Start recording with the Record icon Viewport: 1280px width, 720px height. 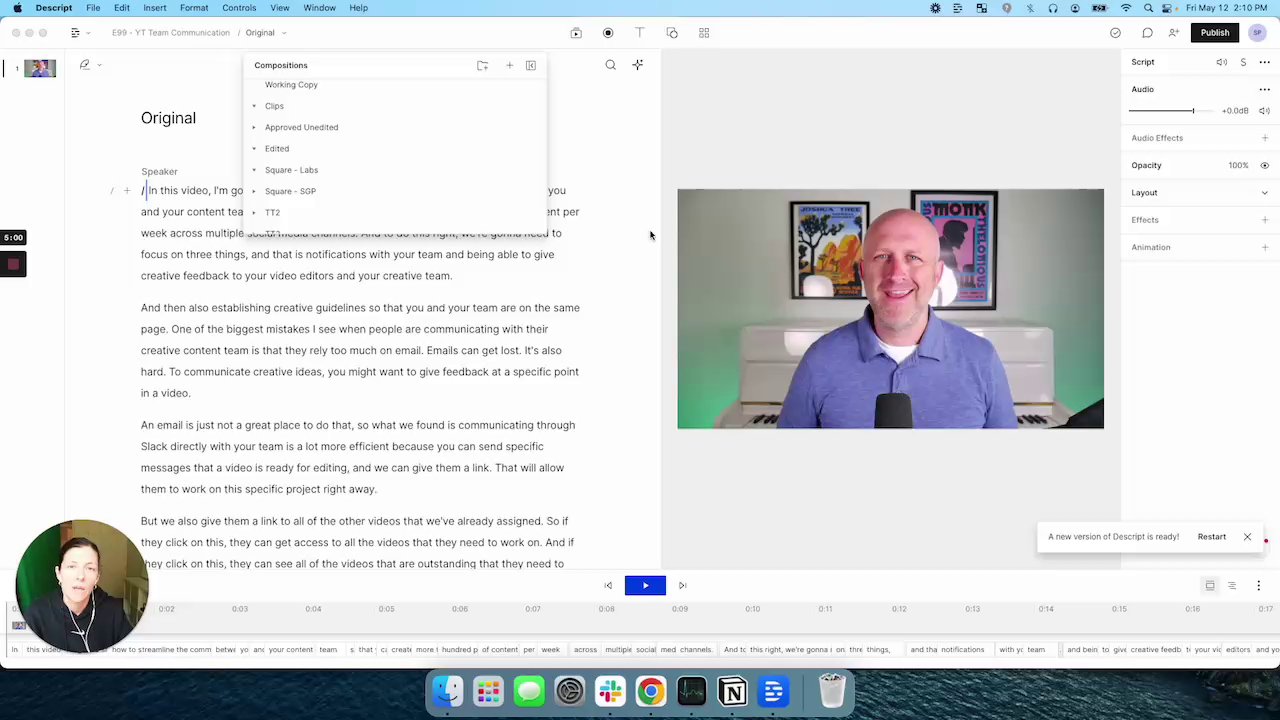coord(608,33)
